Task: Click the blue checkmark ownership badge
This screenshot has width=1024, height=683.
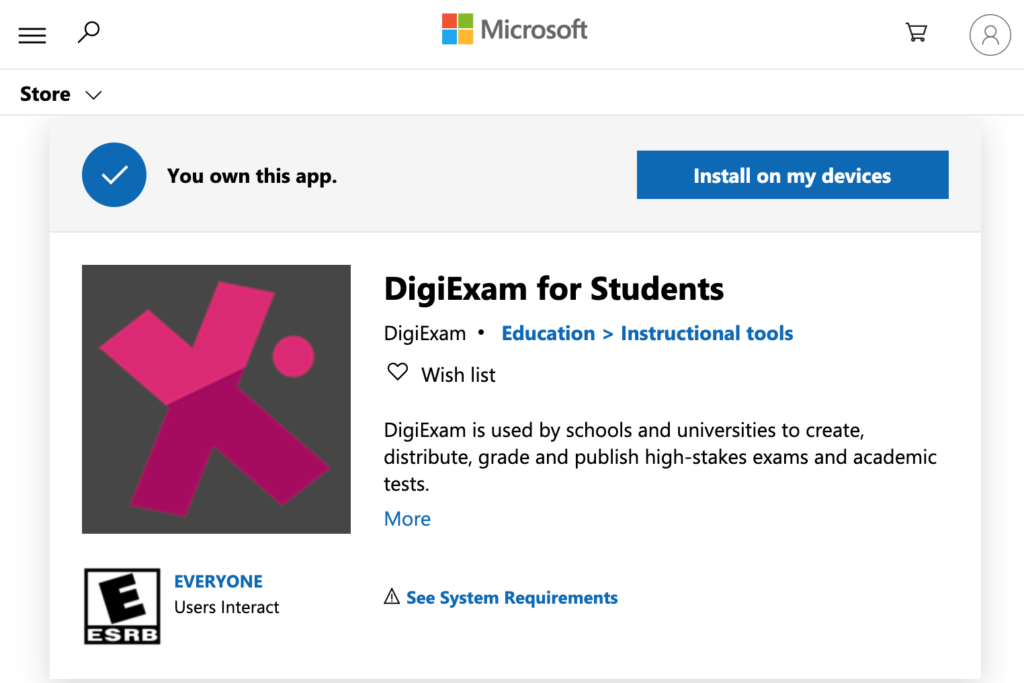Action: click(x=114, y=175)
